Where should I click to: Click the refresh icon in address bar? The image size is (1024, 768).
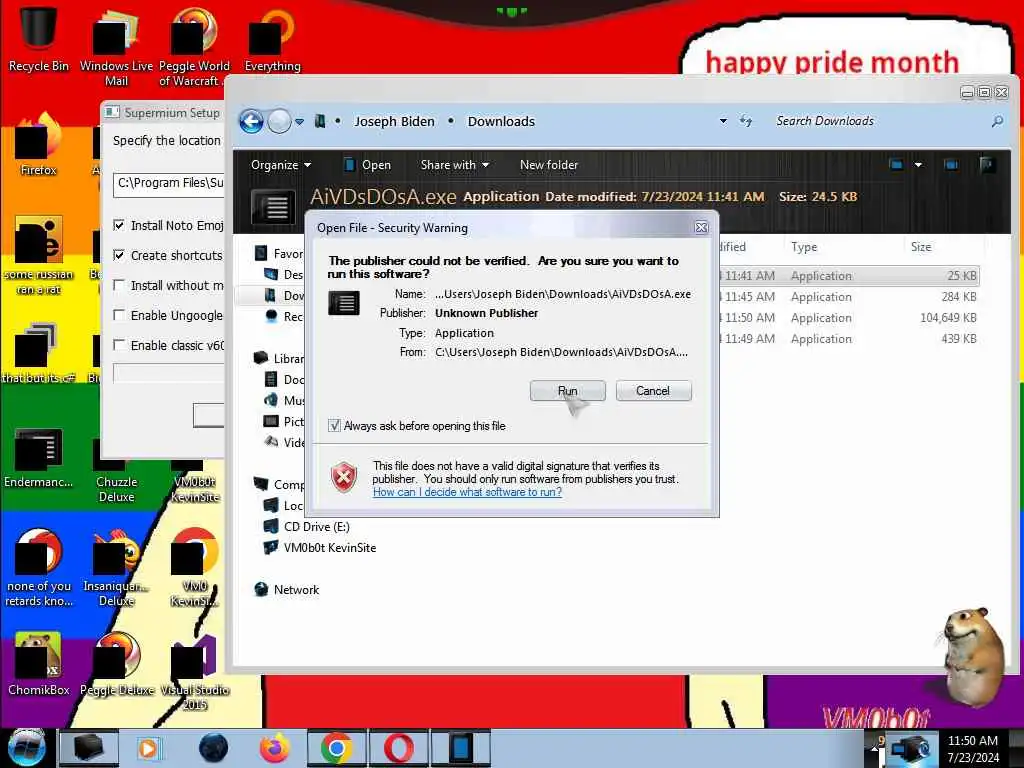coord(746,121)
